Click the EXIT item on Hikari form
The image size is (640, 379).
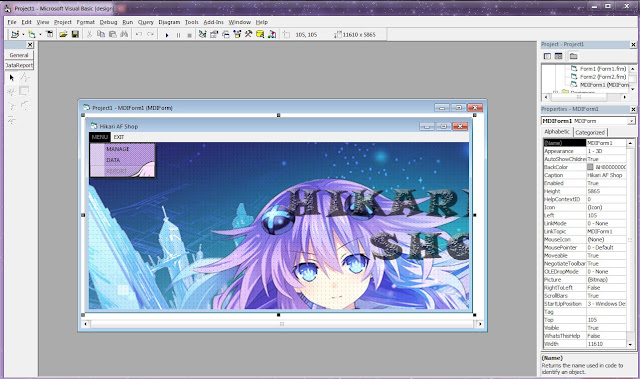click(x=118, y=137)
